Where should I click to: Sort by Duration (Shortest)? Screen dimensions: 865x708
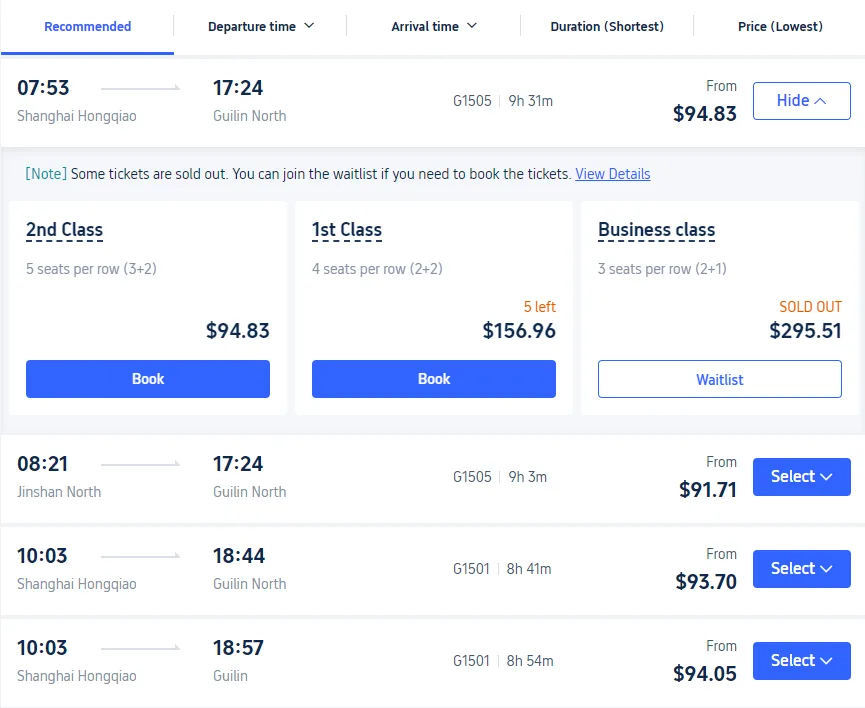point(607,26)
